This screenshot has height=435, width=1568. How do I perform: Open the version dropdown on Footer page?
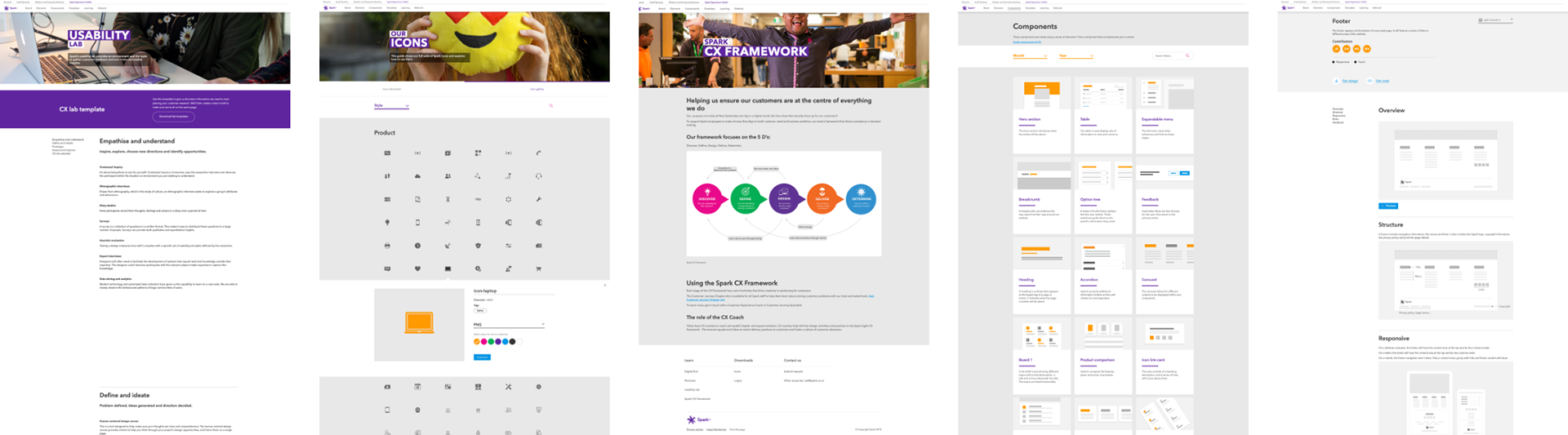(x=1495, y=20)
